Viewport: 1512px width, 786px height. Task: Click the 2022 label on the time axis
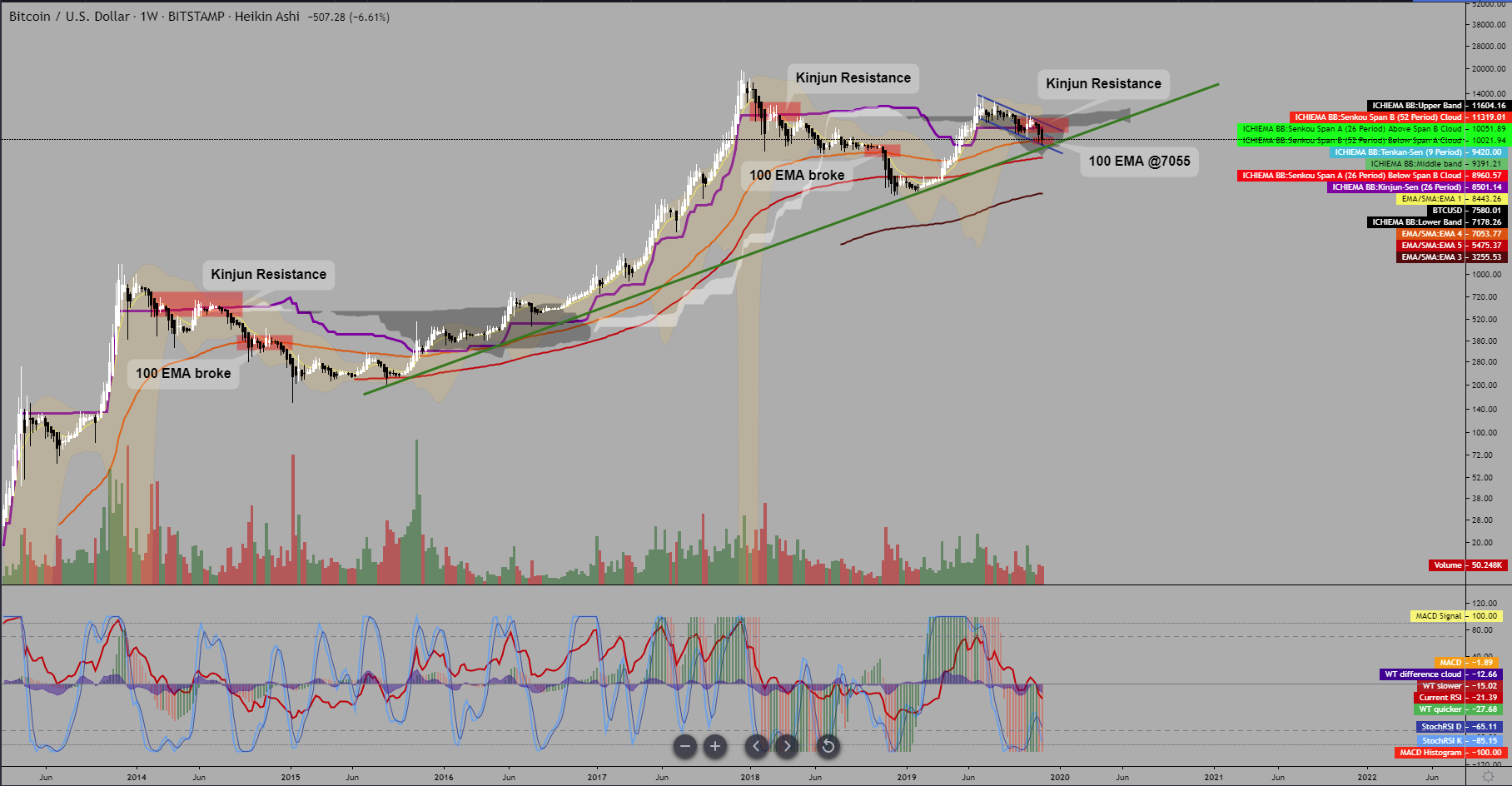[1367, 778]
